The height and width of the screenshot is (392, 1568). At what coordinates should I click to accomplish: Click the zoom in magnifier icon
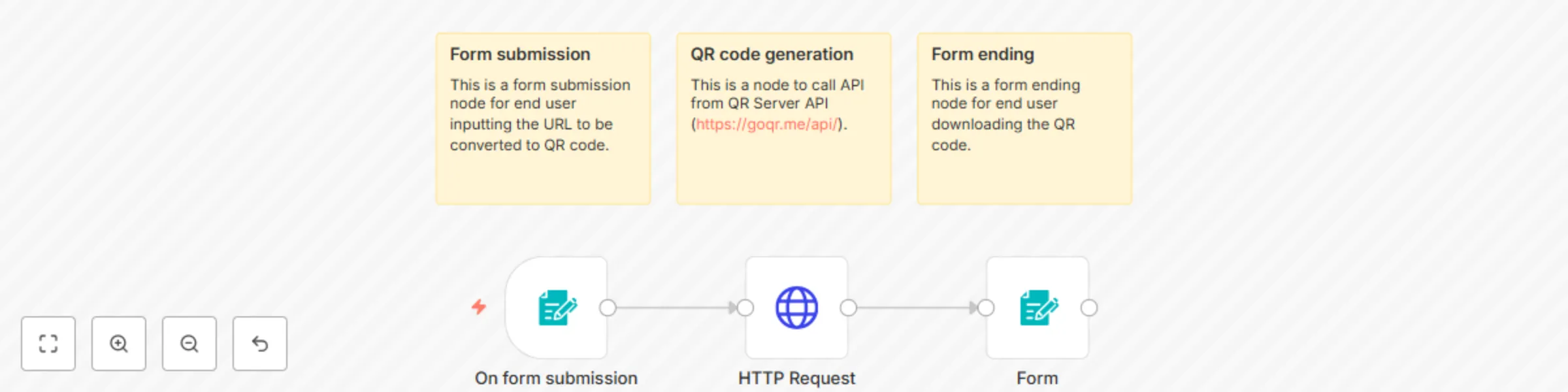coord(119,344)
